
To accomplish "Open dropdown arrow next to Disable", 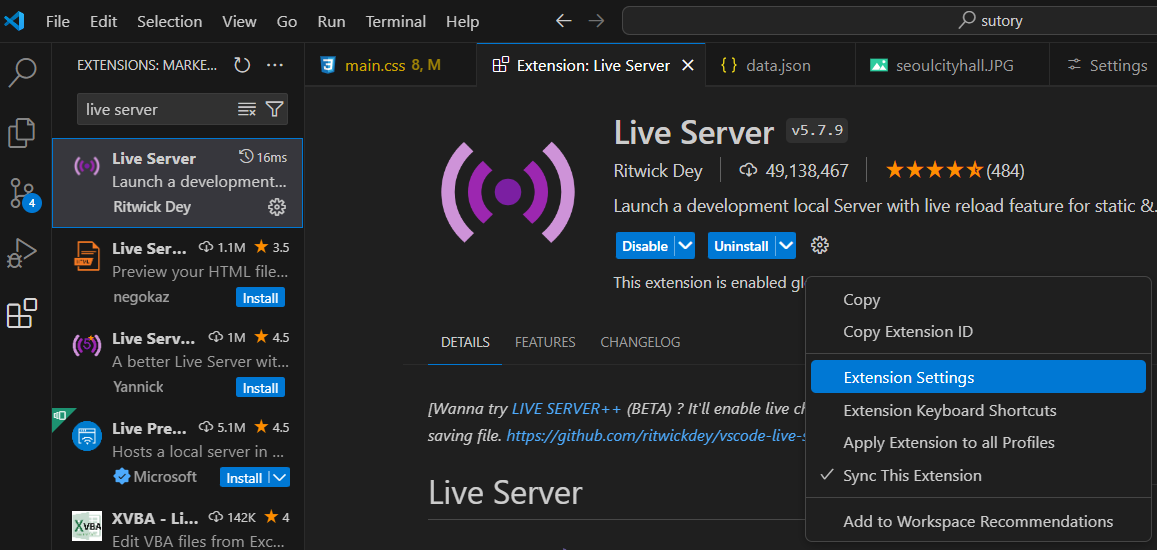I will pos(685,246).
